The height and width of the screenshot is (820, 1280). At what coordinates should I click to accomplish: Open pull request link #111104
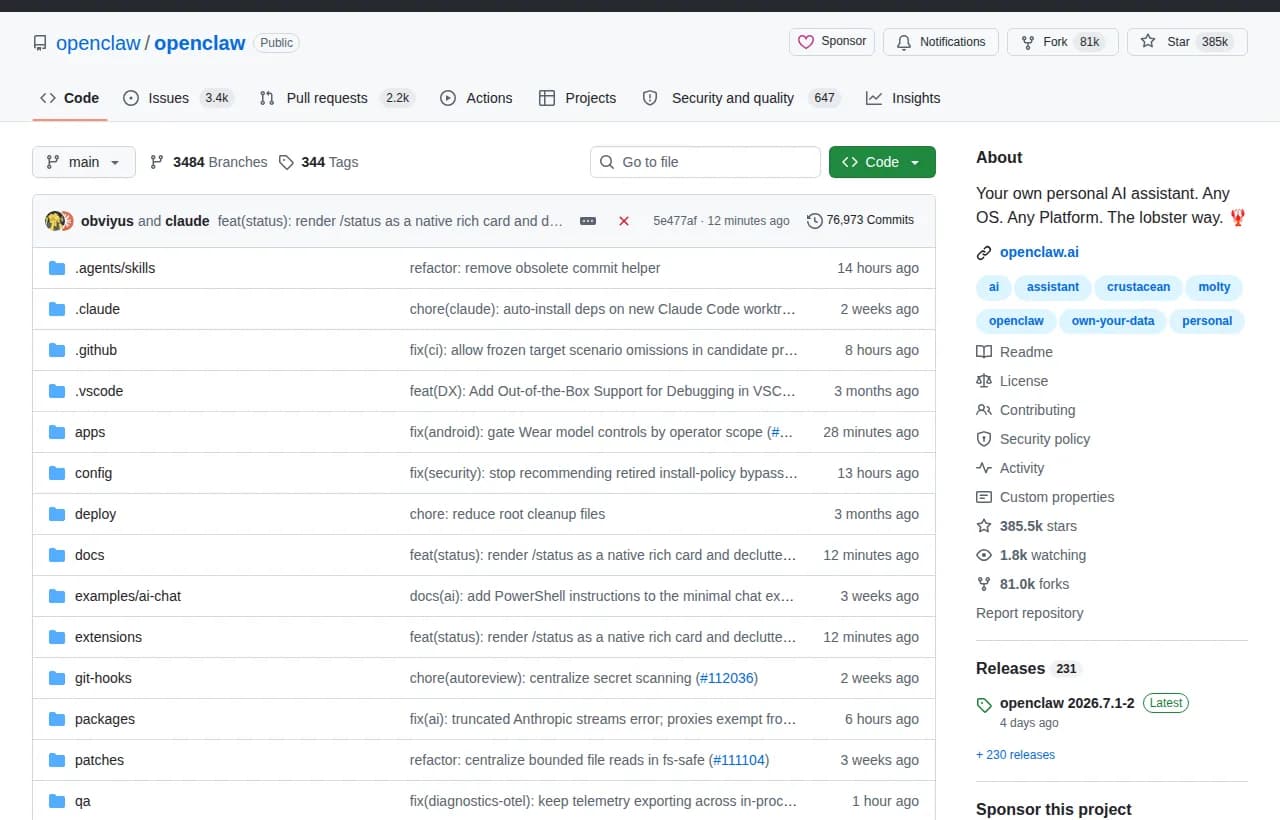click(x=738, y=760)
